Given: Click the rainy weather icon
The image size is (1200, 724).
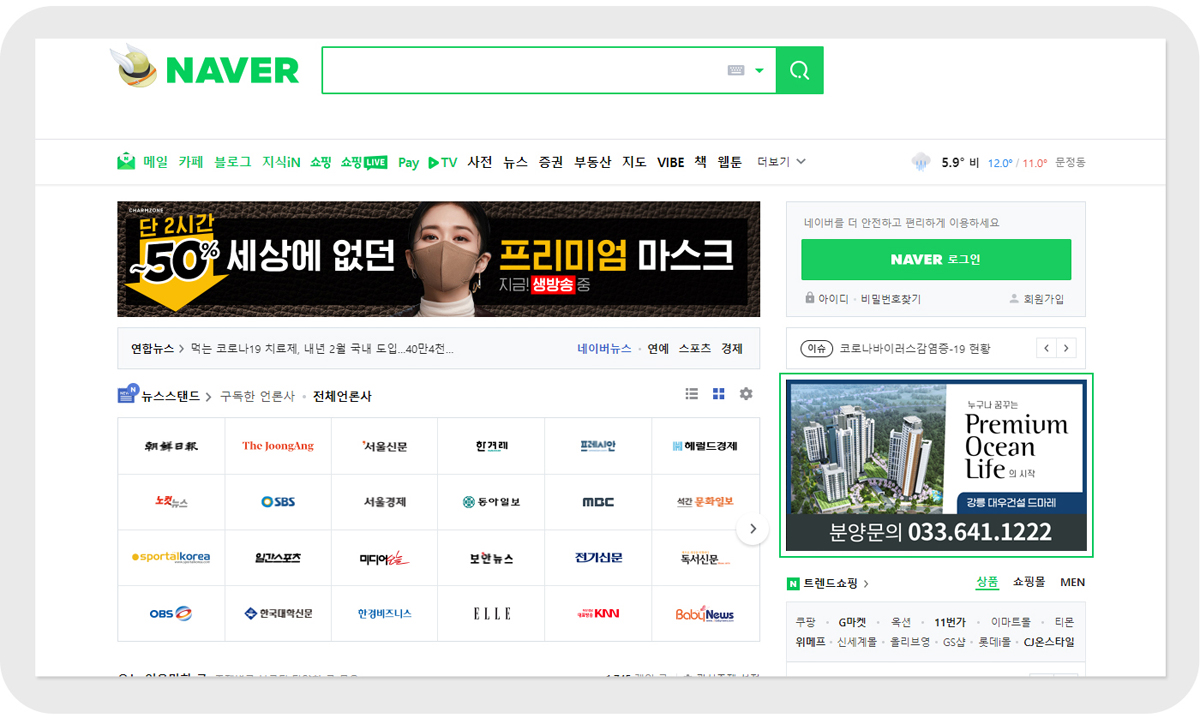Looking at the screenshot, I should [x=921, y=162].
